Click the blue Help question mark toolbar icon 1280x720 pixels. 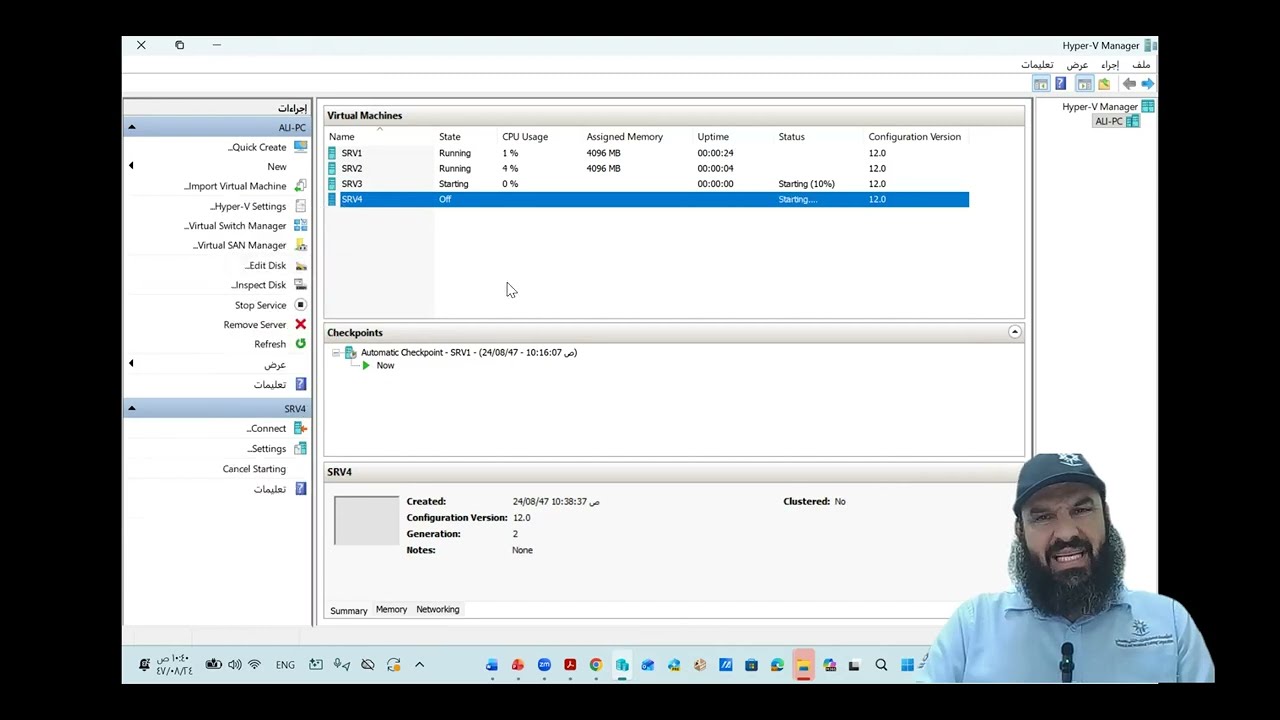[1061, 84]
